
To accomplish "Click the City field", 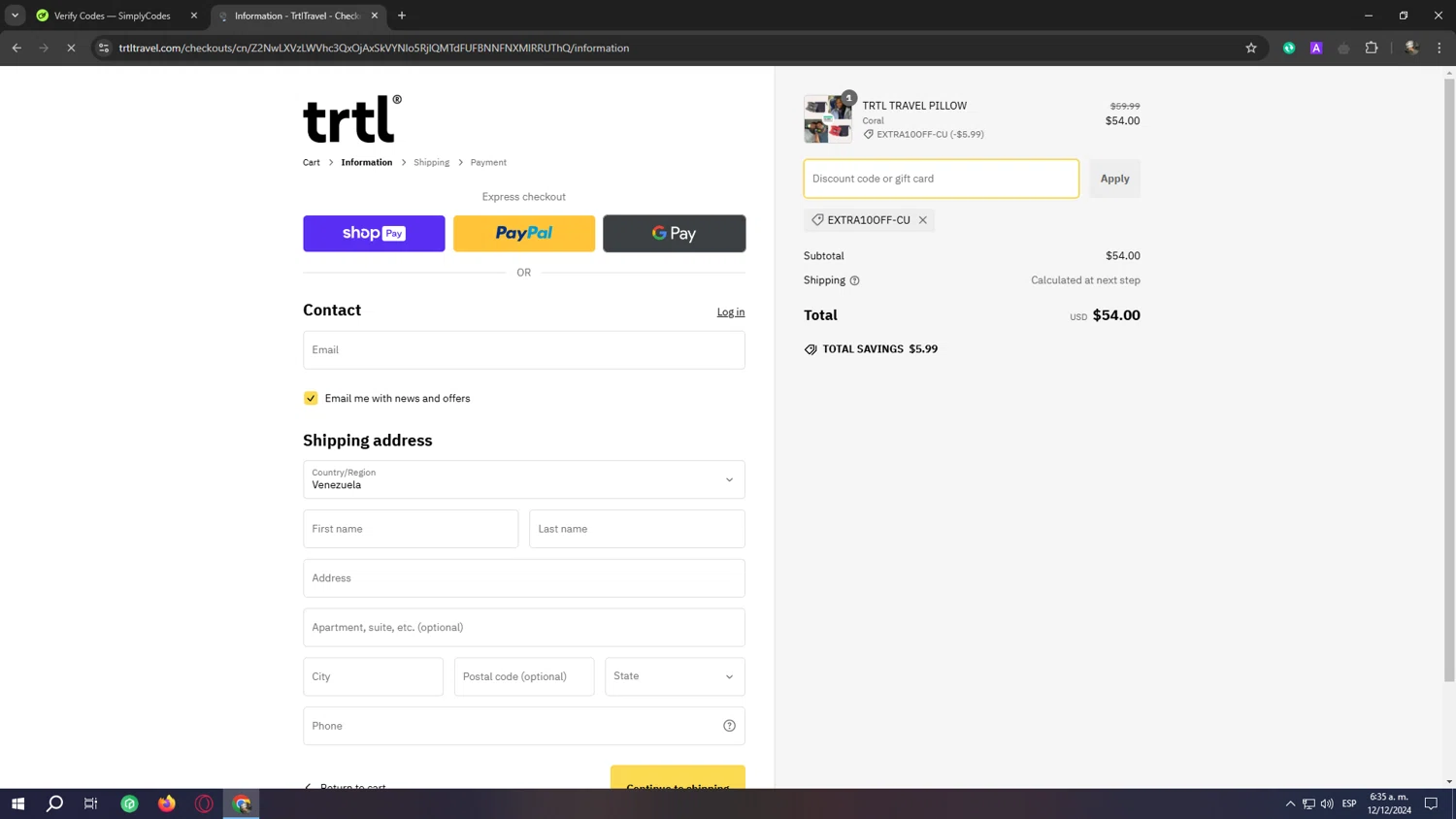I will click(373, 676).
